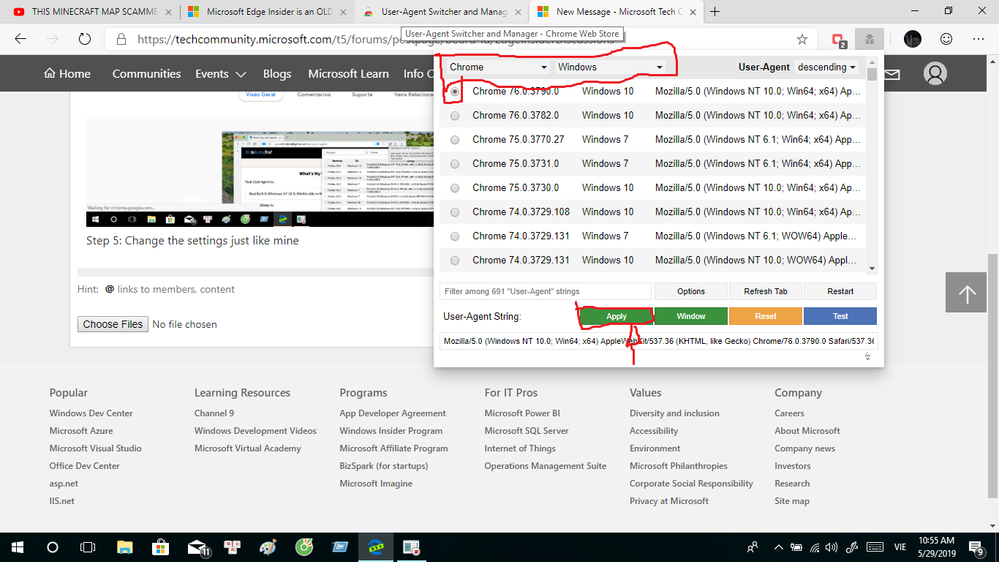This screenshot has width=999, height=562.
Task: Click the browser back arrow
Action: point(20,39)
